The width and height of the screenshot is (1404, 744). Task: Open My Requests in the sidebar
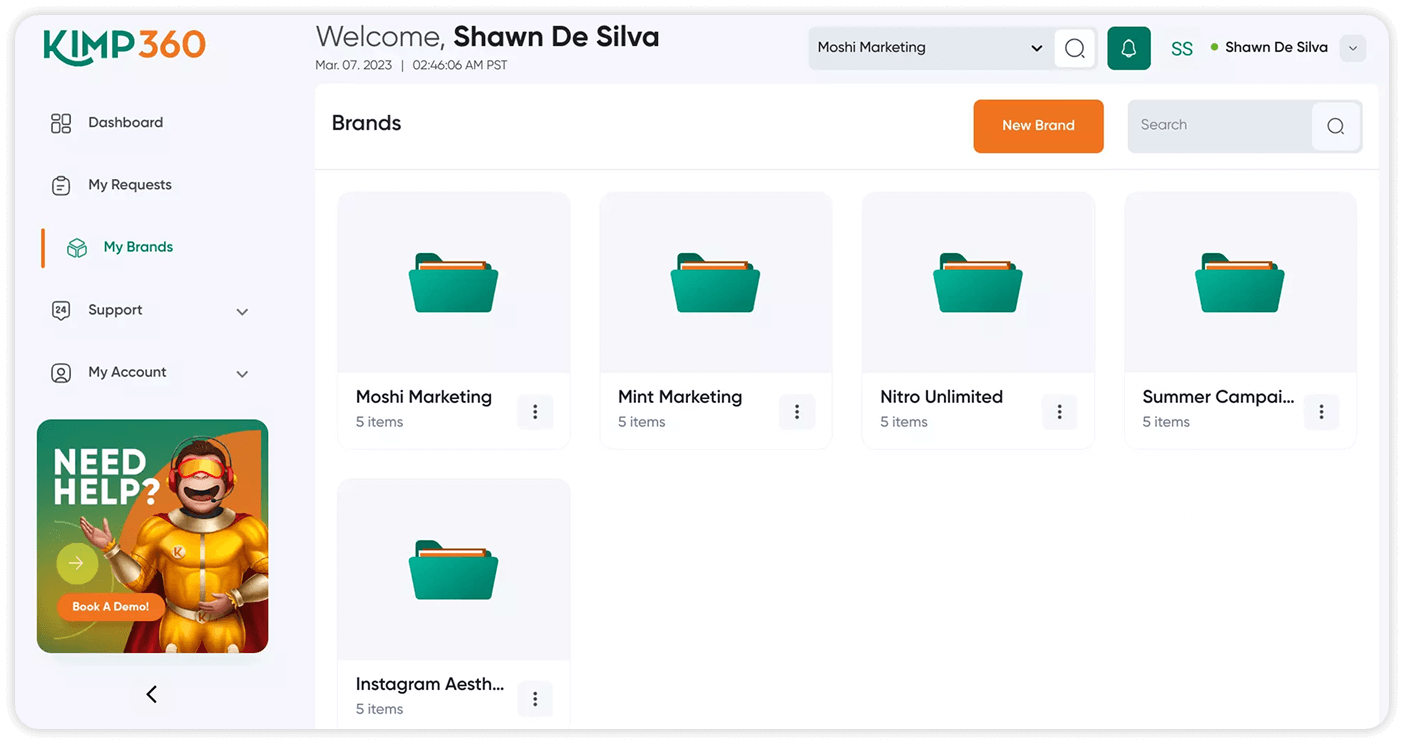[129, 185]
